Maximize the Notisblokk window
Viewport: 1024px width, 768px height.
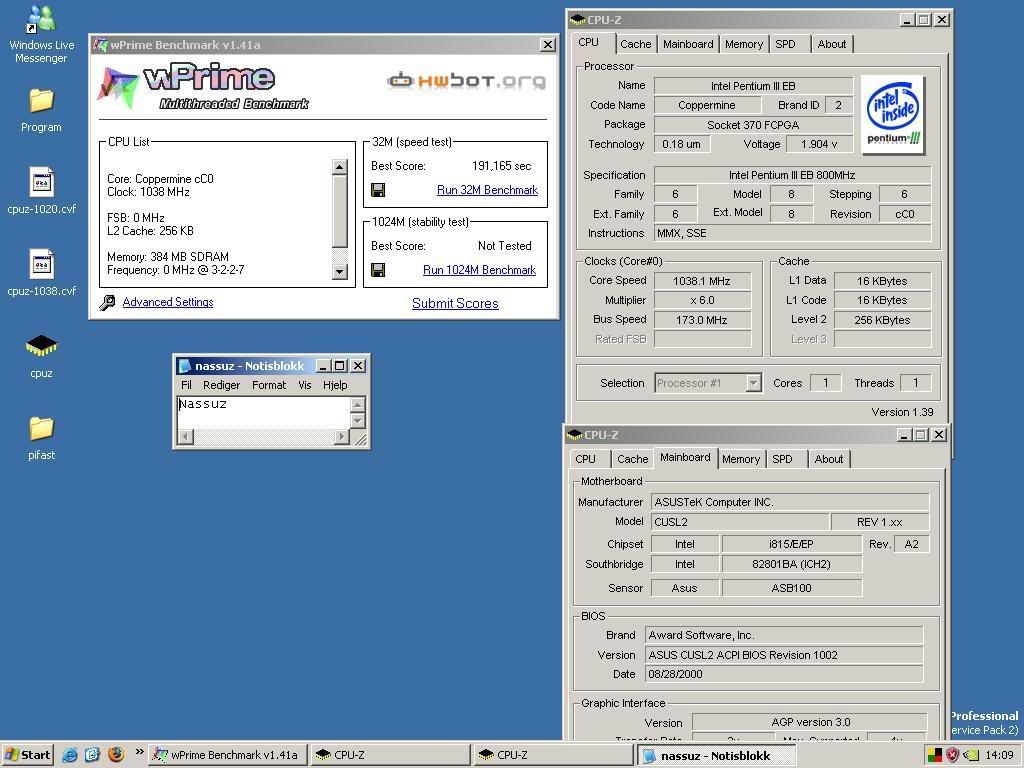pyautogui.click(x=340, y=366)
